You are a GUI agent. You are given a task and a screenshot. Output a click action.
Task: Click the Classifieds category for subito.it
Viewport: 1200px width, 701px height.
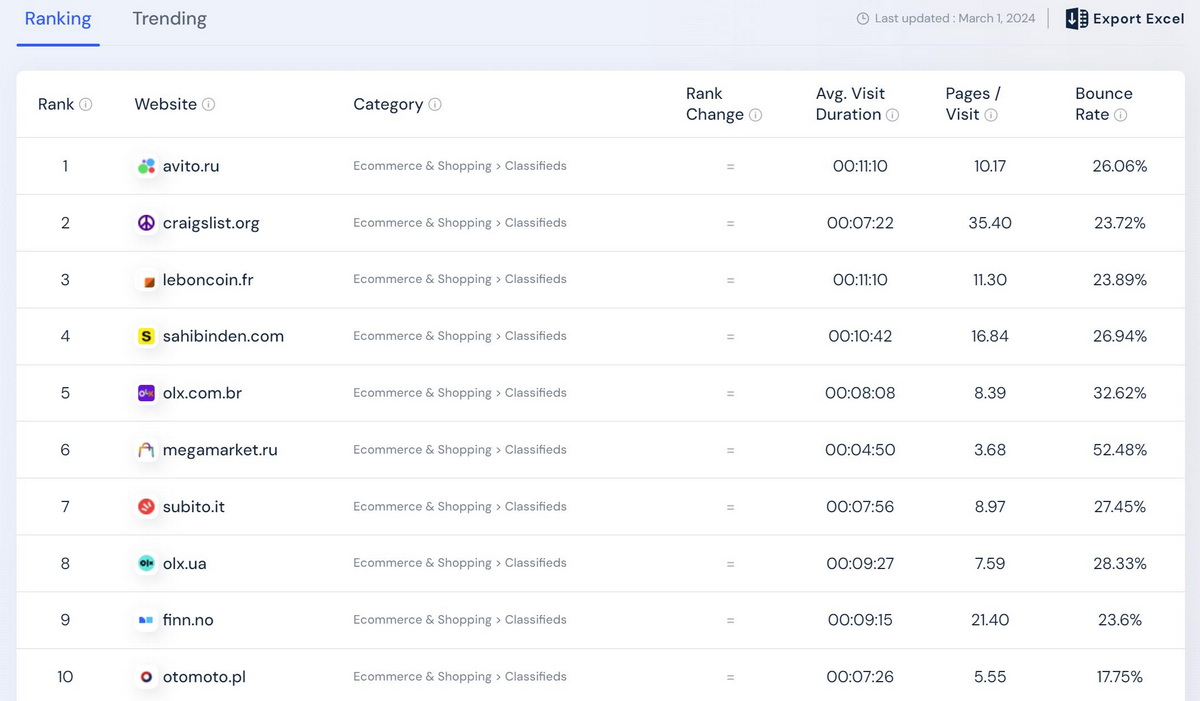click(535, 507)
